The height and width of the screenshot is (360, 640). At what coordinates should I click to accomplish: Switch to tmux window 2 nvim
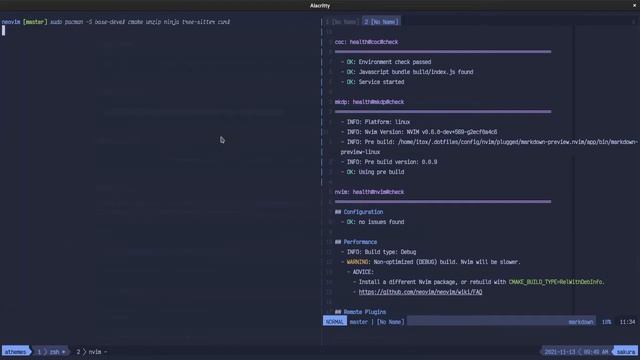coord(91,352)
